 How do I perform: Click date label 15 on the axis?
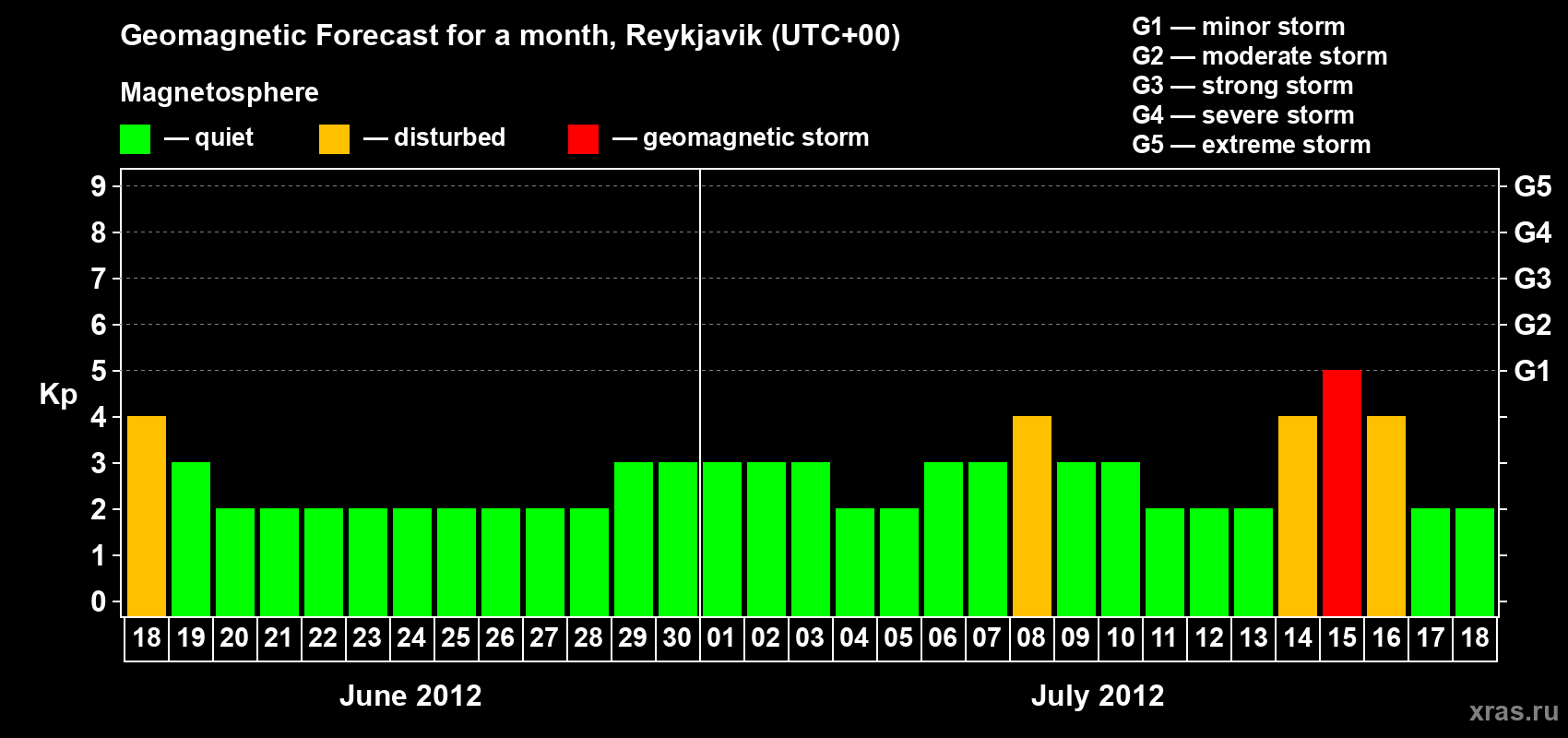1342,637
